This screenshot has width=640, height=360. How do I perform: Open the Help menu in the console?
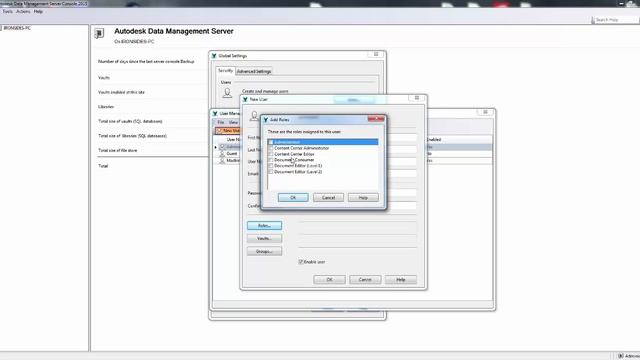[38, 11]
